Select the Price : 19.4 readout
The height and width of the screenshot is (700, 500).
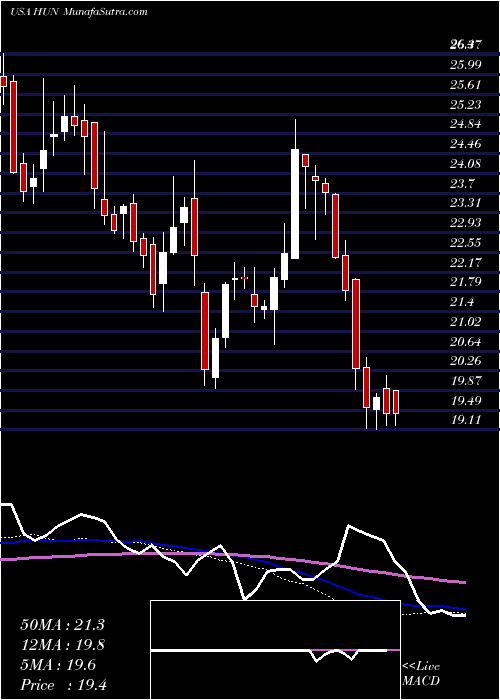coord(63,685)
